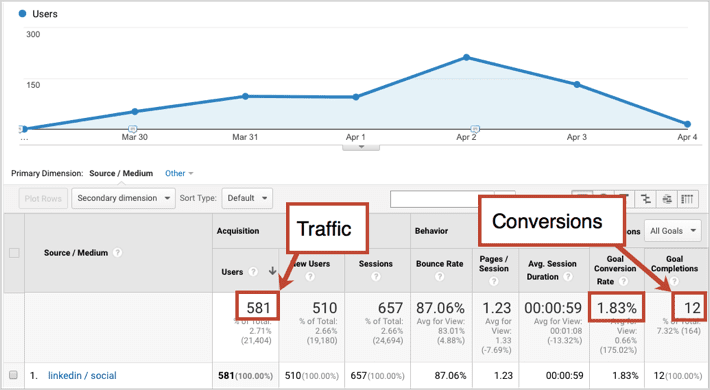Viewport: 710px width, 390px height.
Task: Click the Apr 1 chart data point
Action: [x=356, y=97]
